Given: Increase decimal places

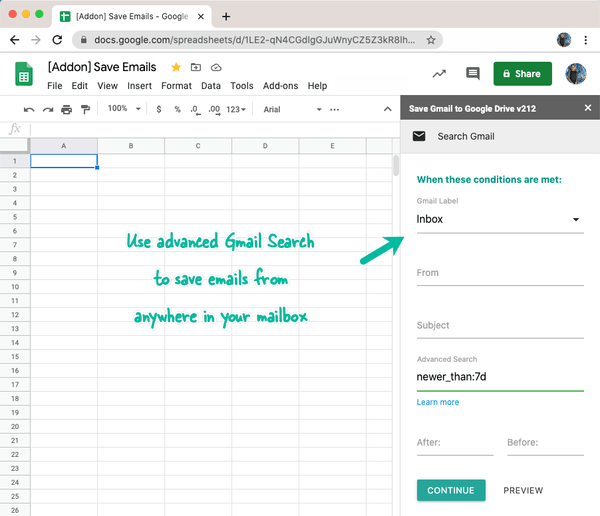Looking at the screenshot, I should tap(214, 110).
